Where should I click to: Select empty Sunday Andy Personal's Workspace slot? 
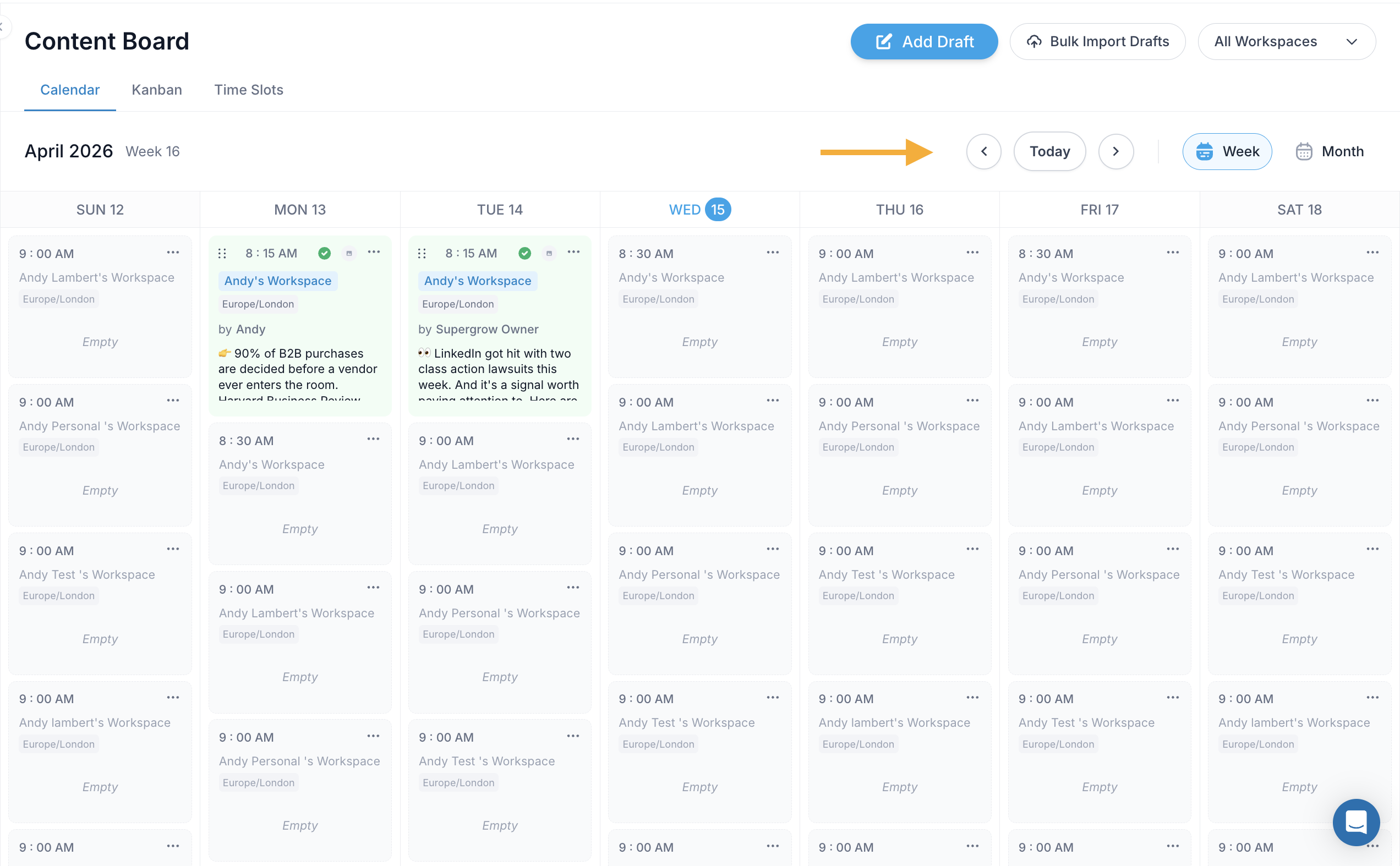pos(100,455)
